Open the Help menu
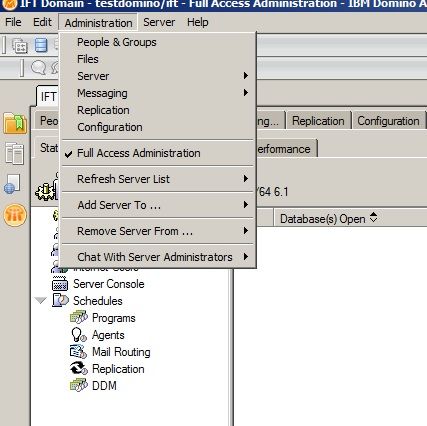This screenshot has height=426, width=427. point(198,22)
